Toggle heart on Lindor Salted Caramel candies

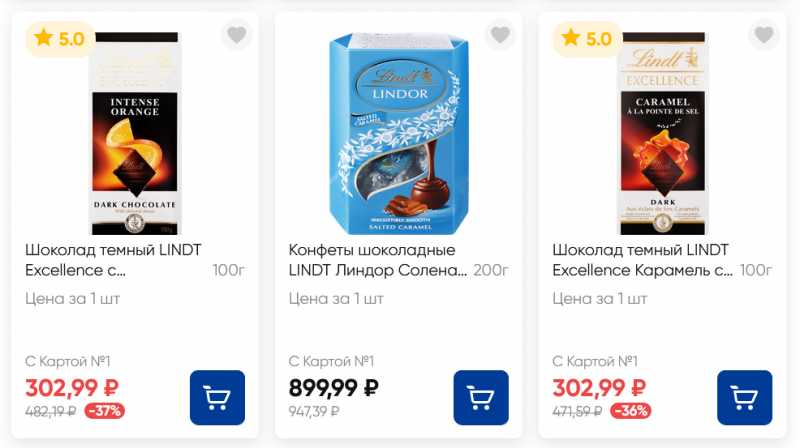tap(500, 36)
